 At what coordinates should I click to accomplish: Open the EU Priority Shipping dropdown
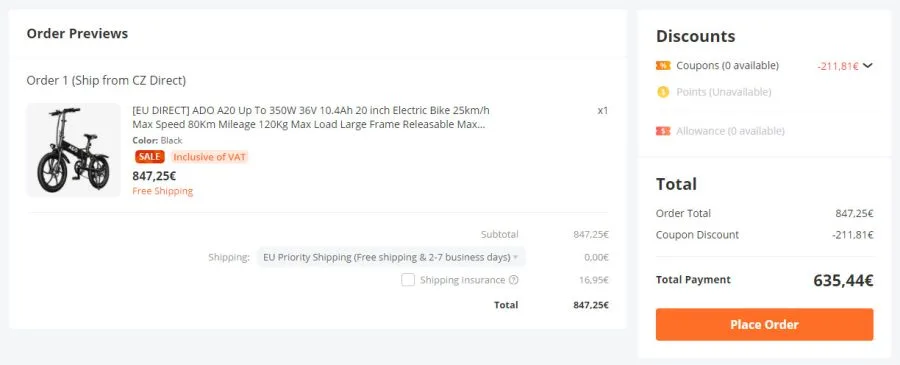[391, 257]
